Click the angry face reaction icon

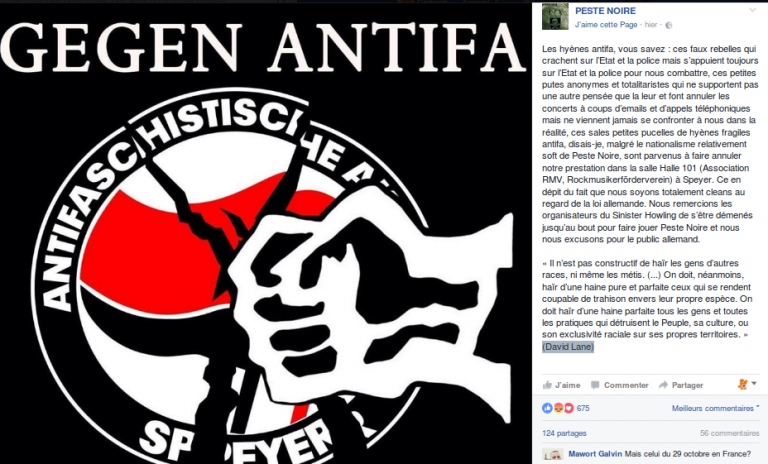click(x=558, y=408)
